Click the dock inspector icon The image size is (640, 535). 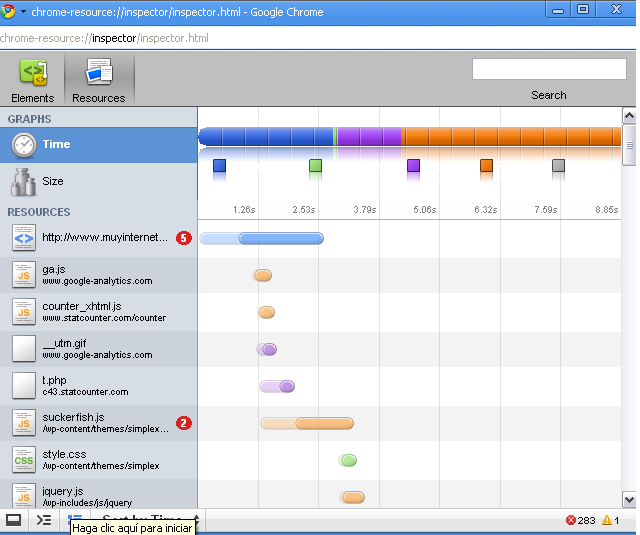click(x=14, y=520)
